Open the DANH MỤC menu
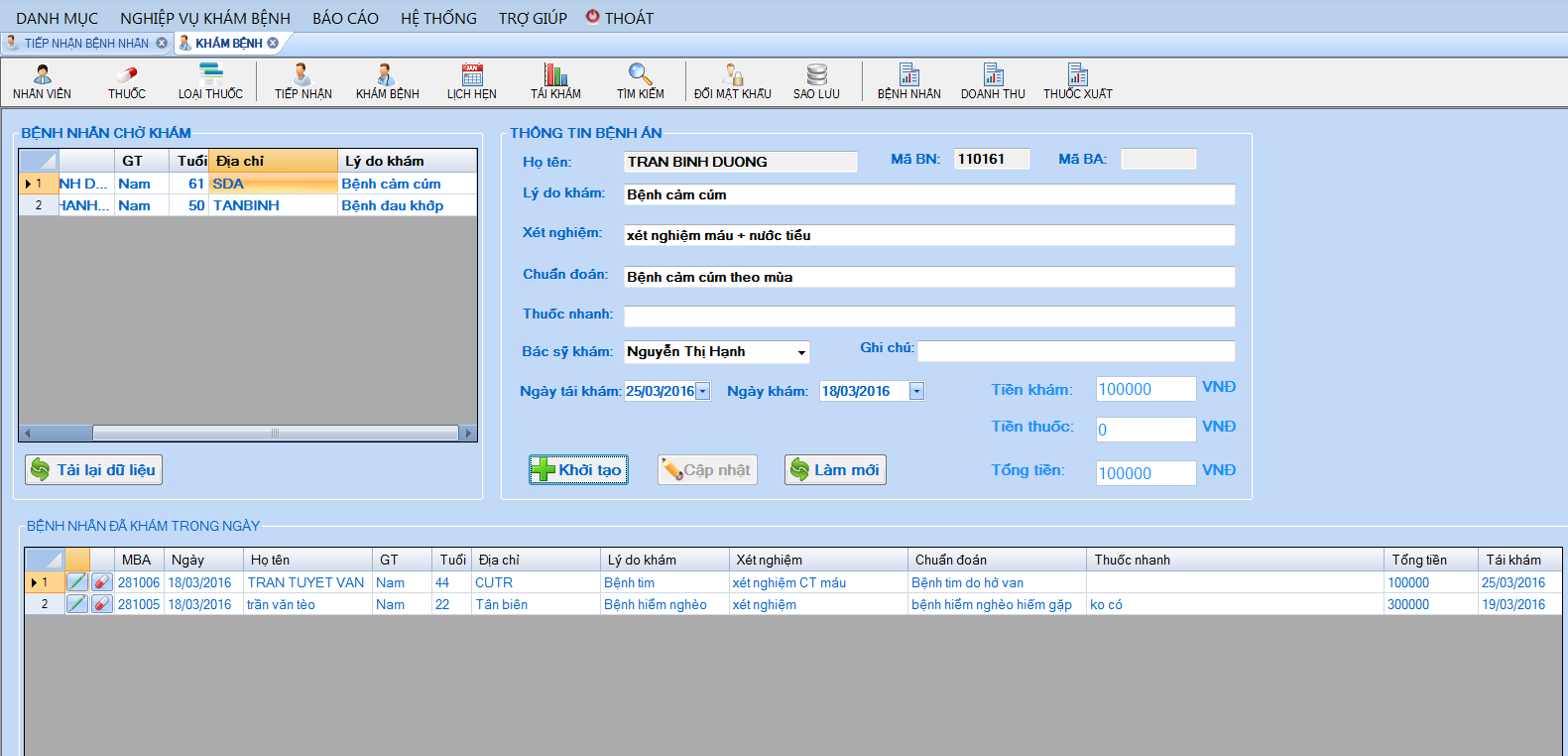 (x=58, y=18)
